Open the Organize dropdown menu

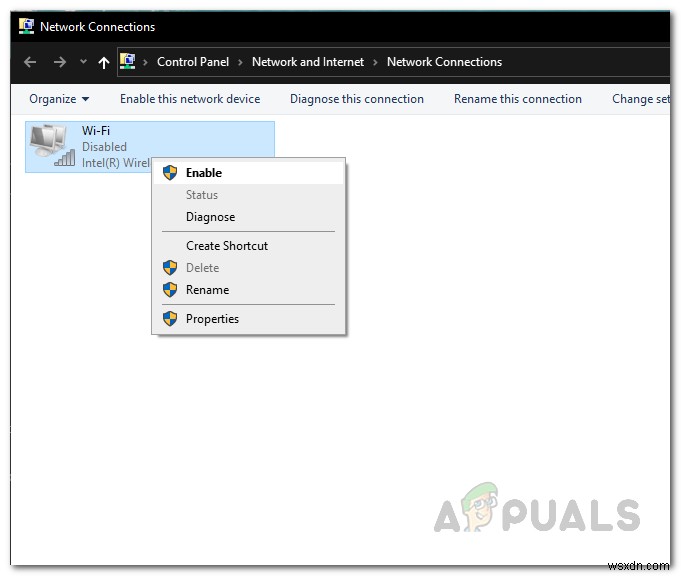click(59, 99)
